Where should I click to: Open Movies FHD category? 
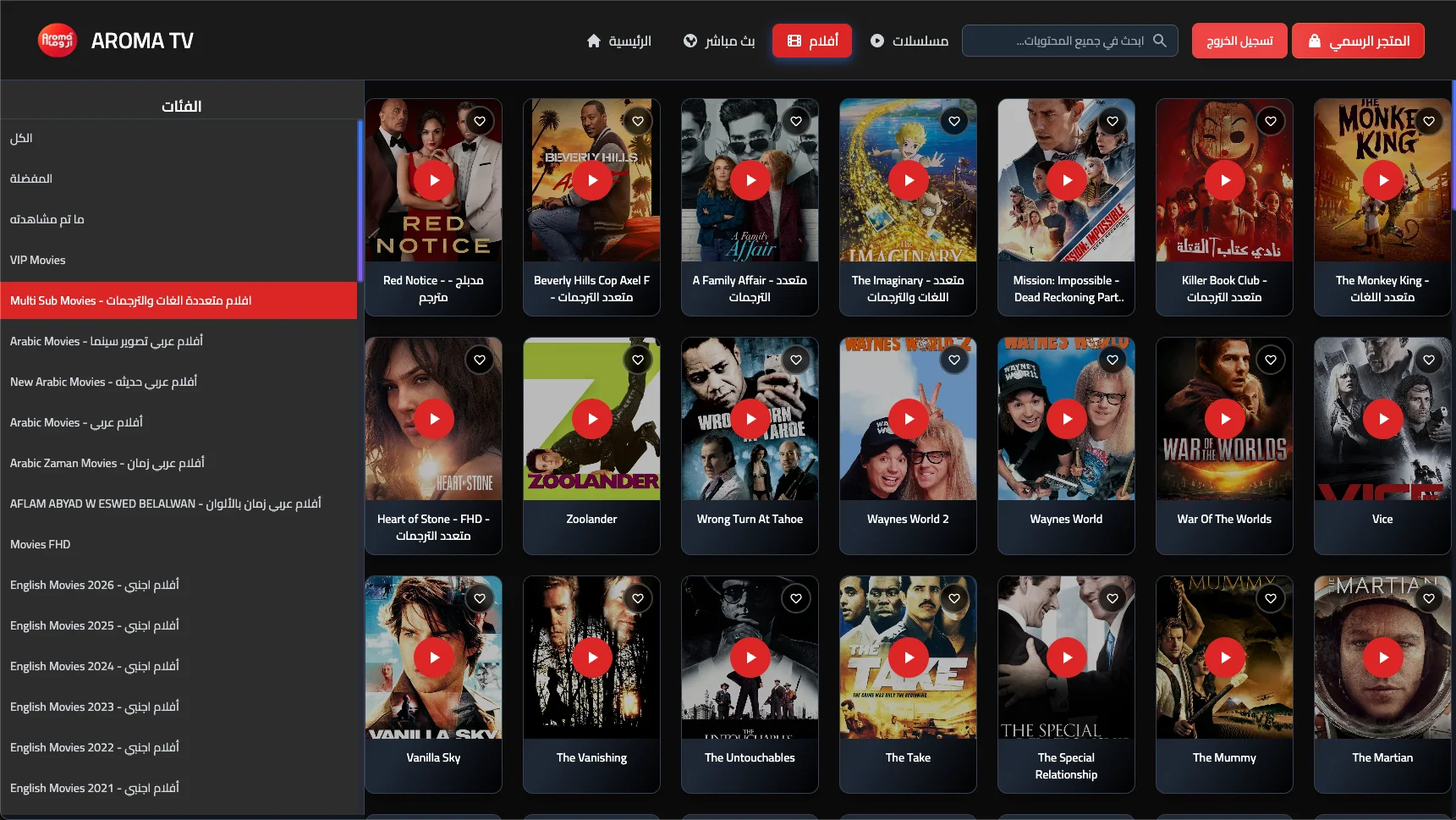click(x=179, y=545)
